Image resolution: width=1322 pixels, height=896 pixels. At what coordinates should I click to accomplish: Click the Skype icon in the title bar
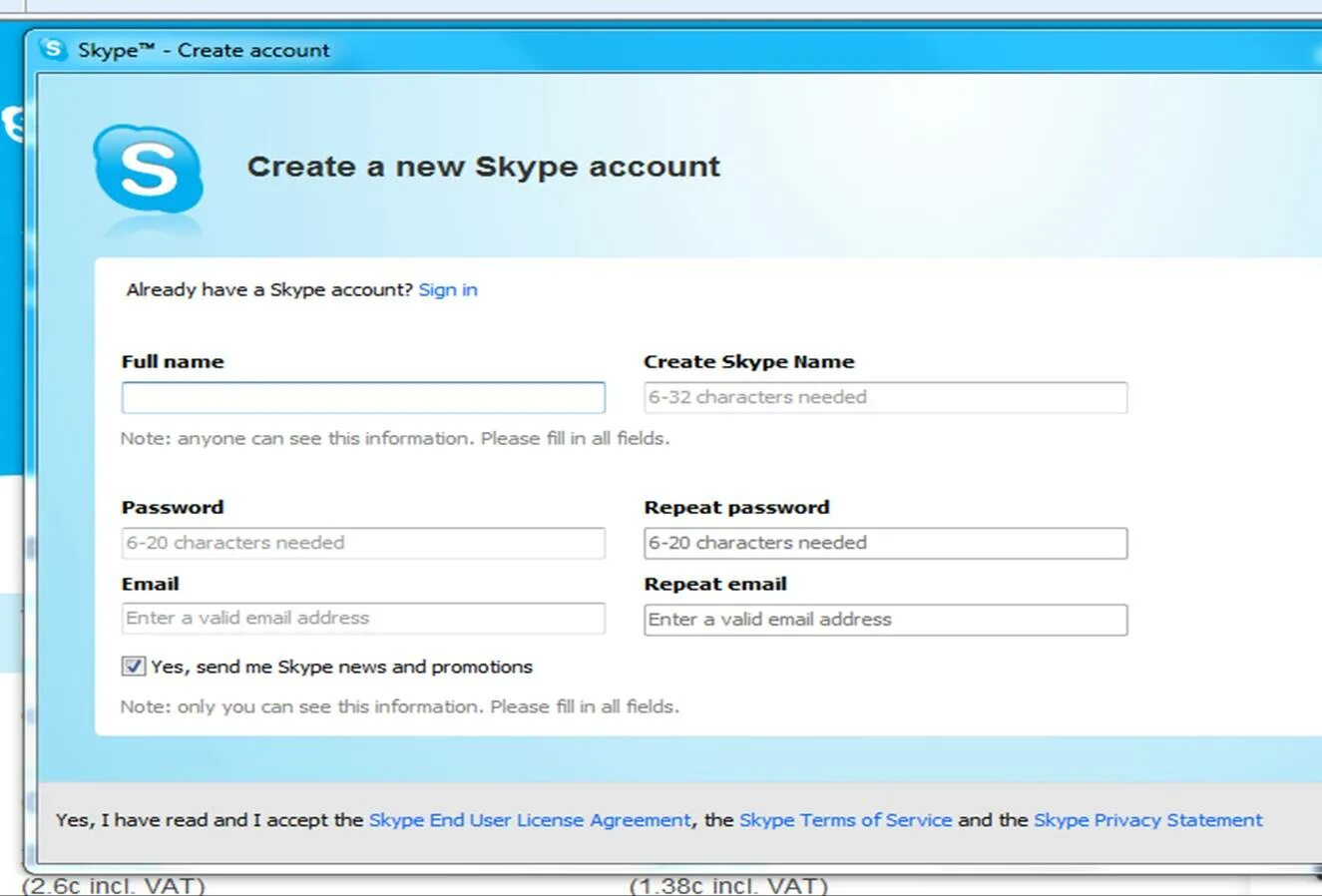(x=52, y=49)
